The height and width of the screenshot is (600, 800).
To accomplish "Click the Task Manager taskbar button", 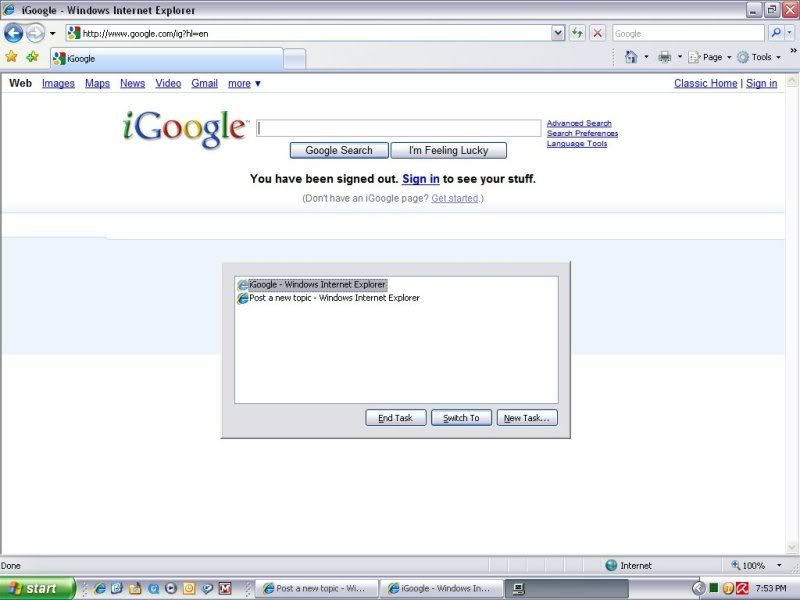I will (566, 589).
